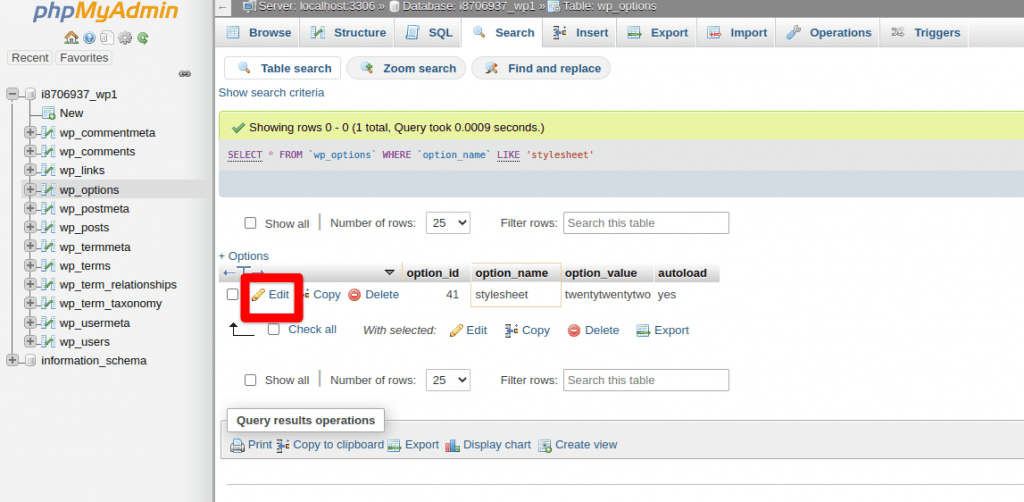Switch to the Structure tab
1024x502 pixels.
(347, 33)
